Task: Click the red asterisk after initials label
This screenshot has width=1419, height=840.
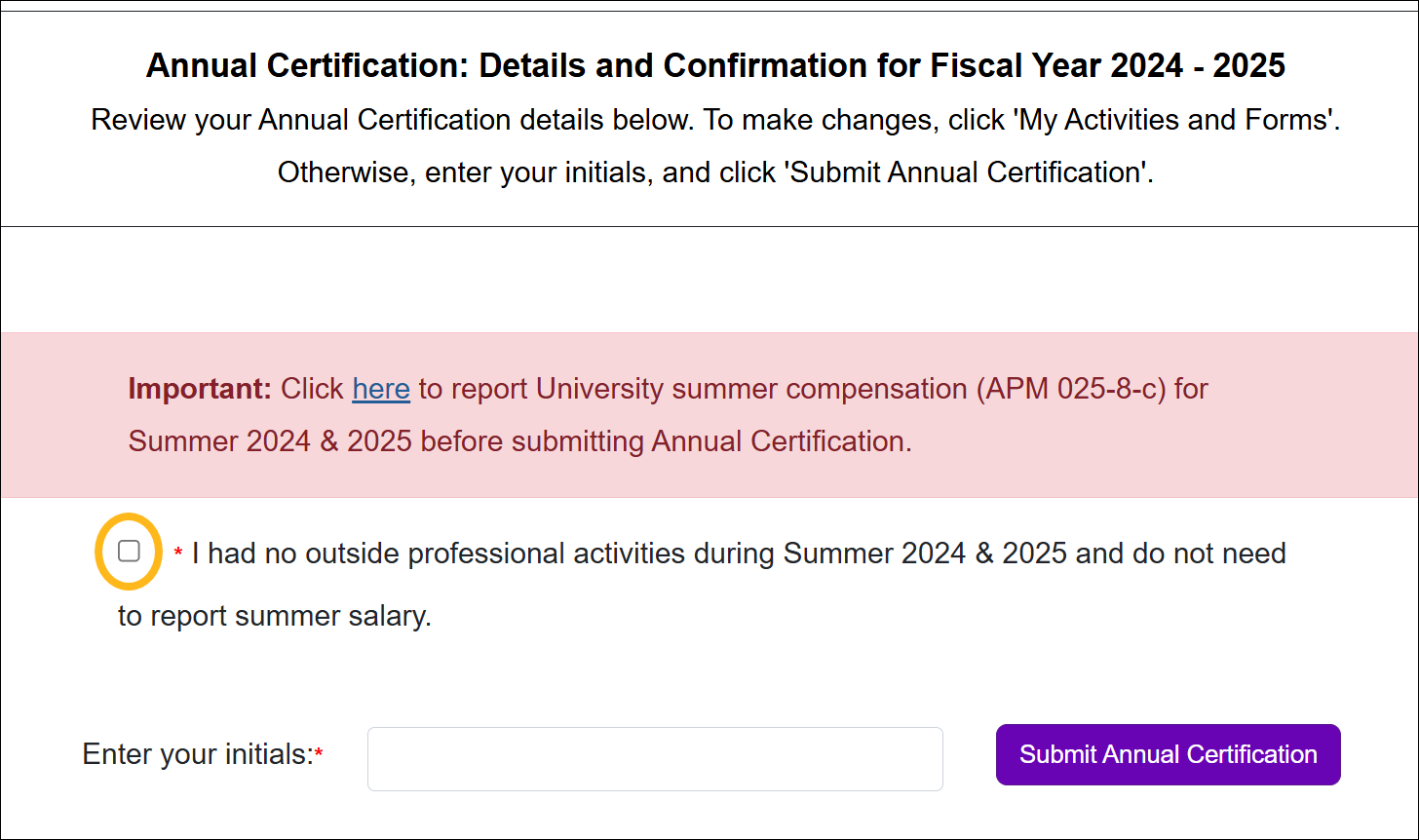Action: pyautogui.click(x=319, y=755)
